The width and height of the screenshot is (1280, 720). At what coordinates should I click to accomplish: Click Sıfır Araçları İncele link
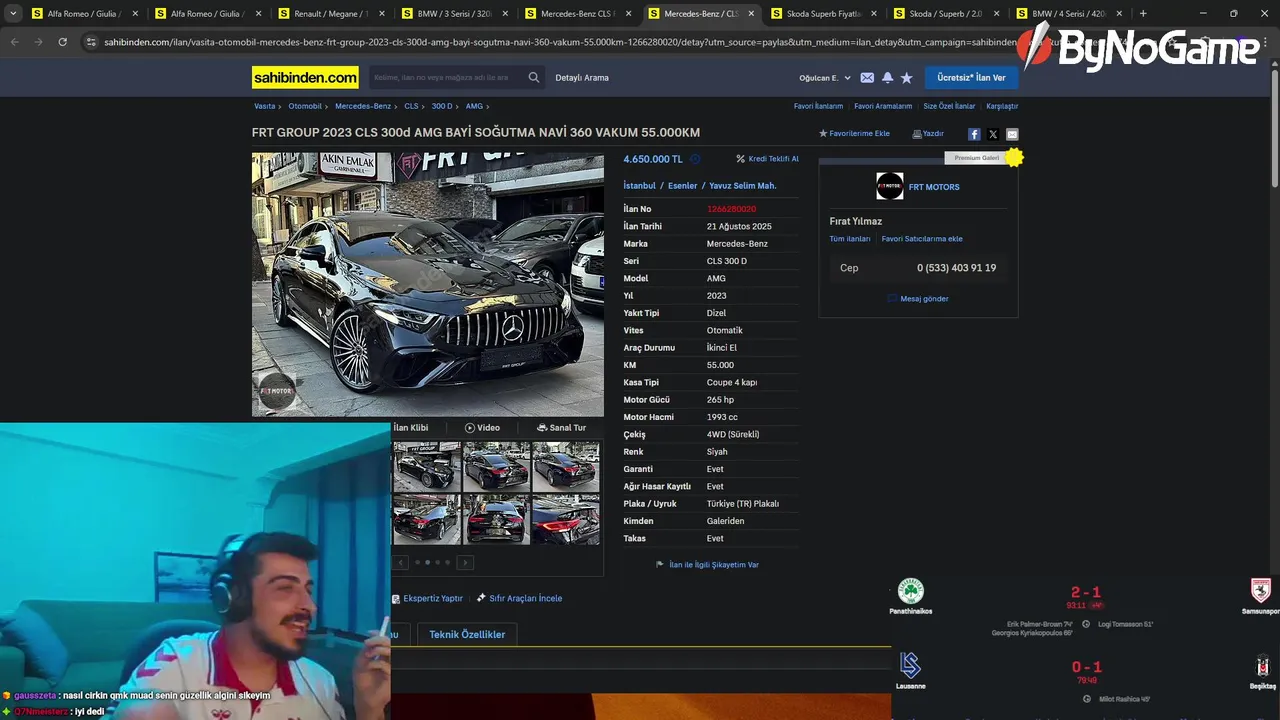(519, 598)
